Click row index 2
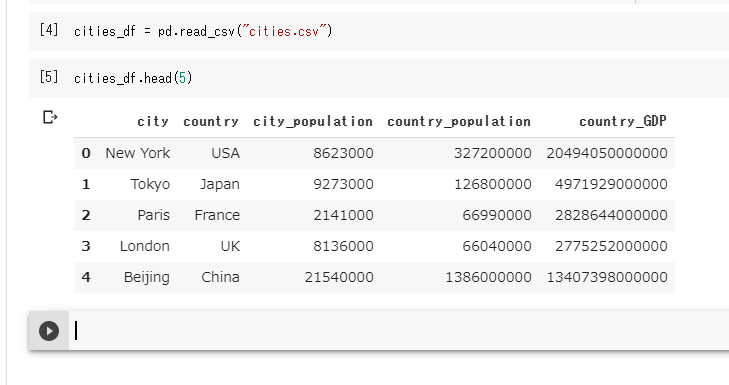729x385 pixels. [86, 215]
